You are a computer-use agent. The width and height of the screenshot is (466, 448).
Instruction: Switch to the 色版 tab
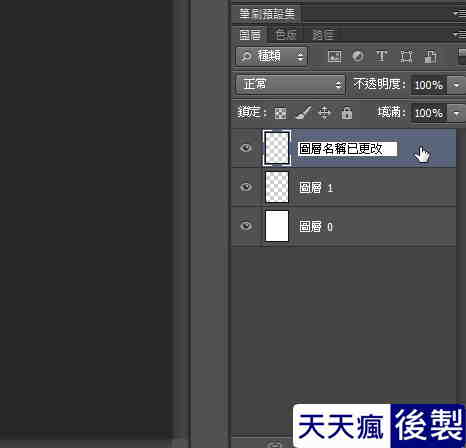point(286,34)
